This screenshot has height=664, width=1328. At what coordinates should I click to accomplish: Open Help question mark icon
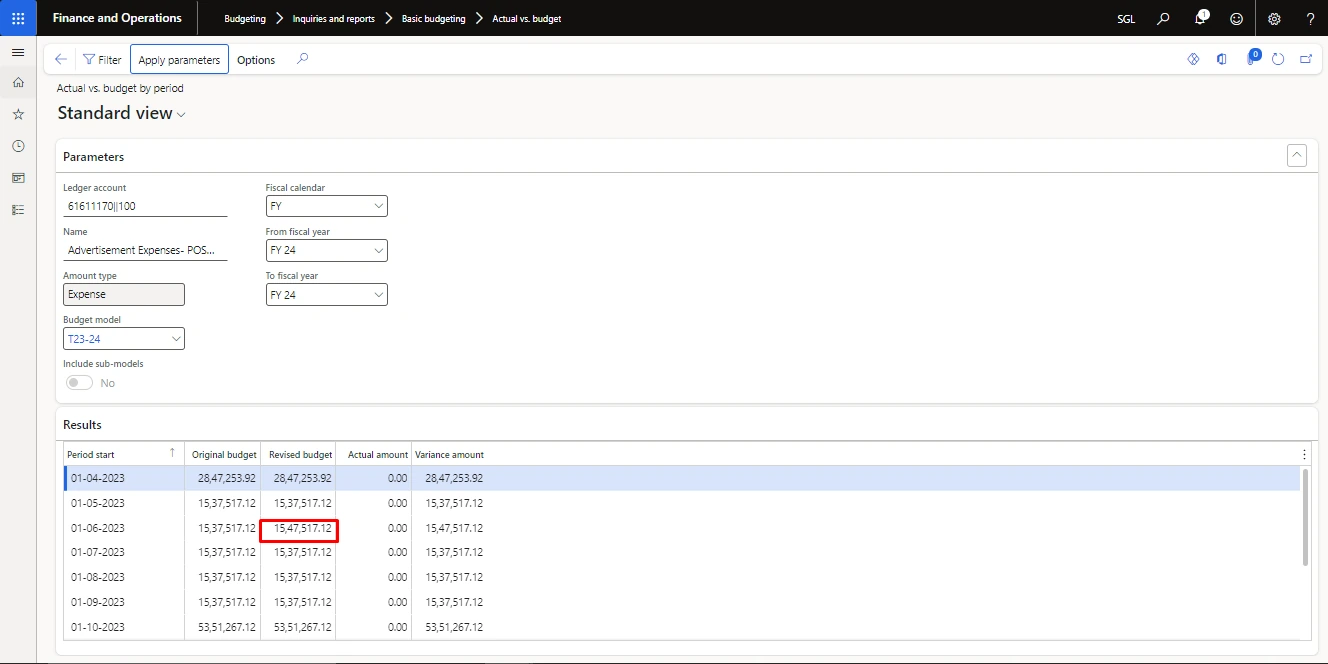1310,18
